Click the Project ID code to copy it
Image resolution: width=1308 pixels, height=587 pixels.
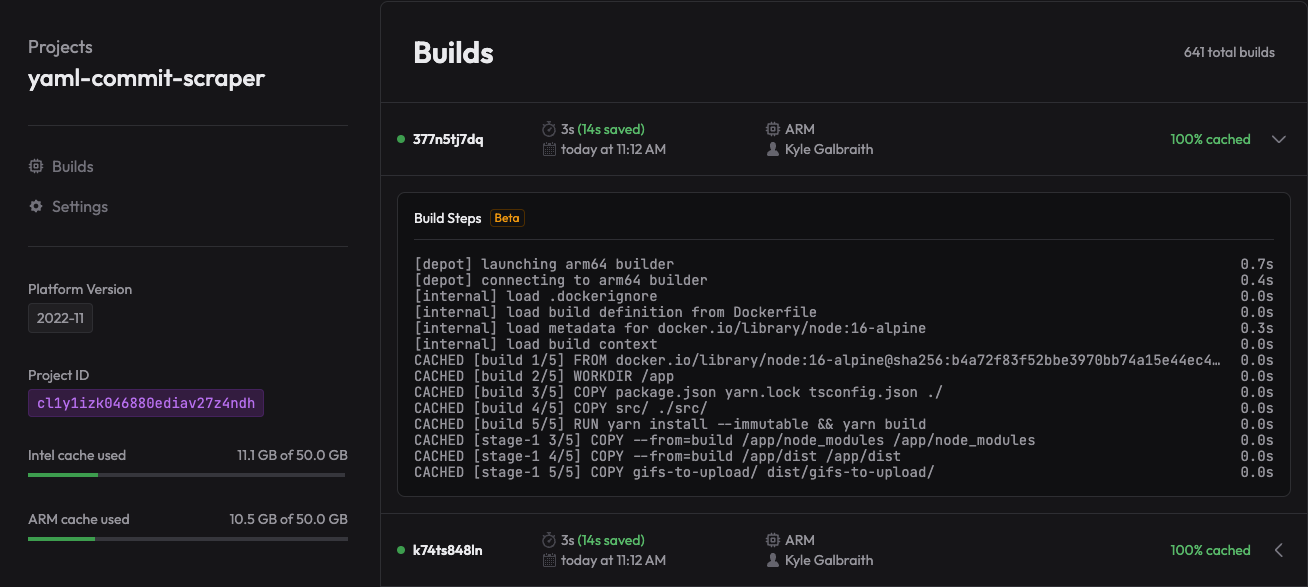tap(146, 403)
